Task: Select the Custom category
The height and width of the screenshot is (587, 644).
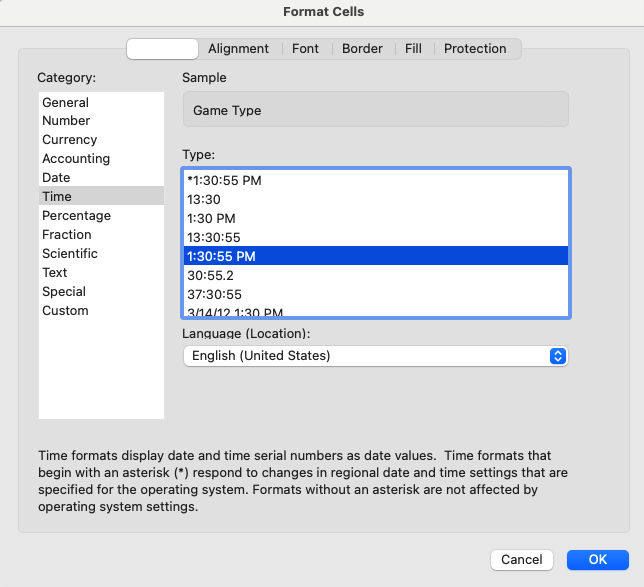Action: point(65,311)
